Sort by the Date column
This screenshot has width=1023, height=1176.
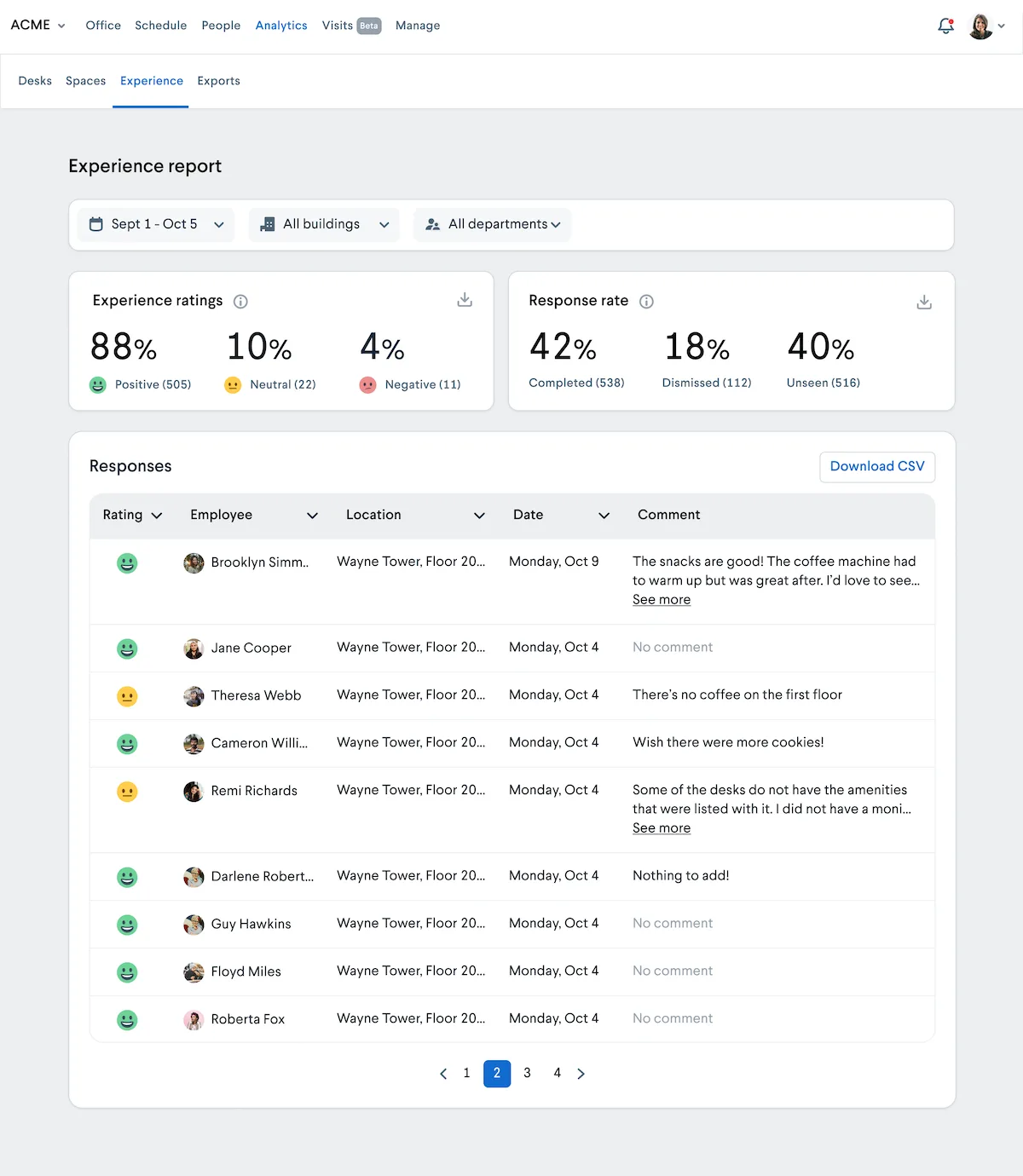[x=561, y=515]
